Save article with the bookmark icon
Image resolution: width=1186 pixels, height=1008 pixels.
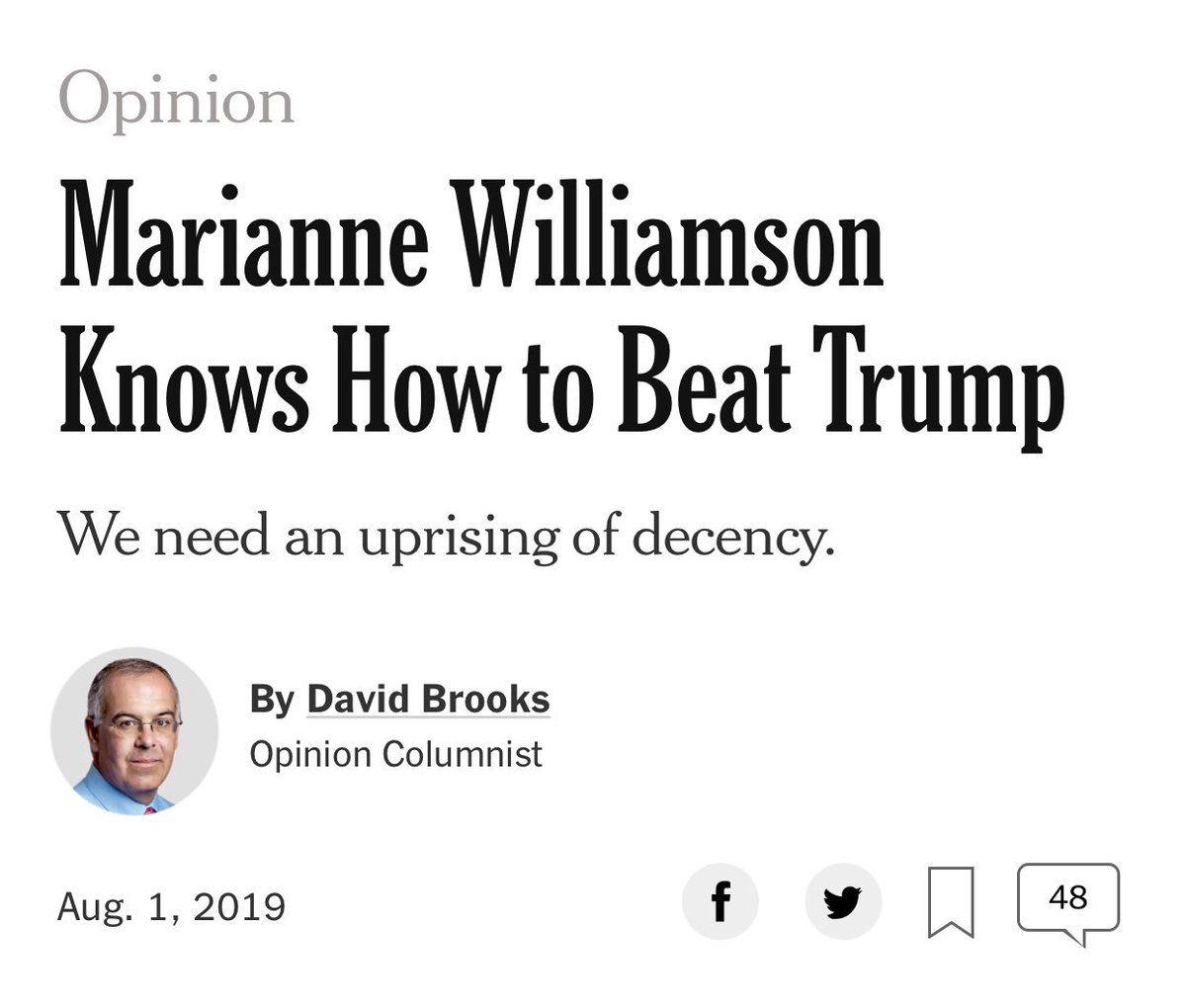951,901
